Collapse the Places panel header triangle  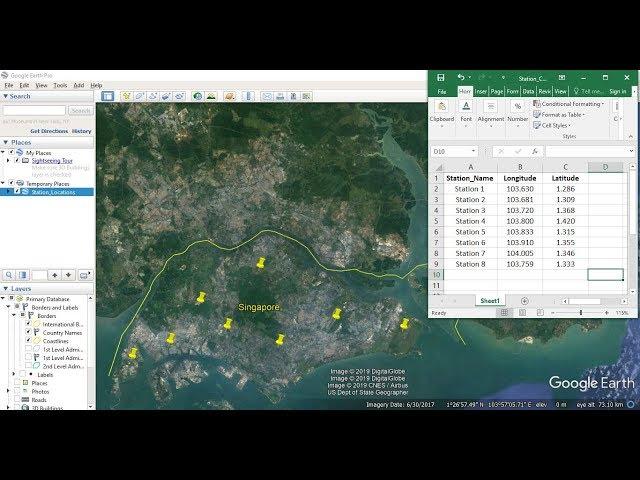click(5, 142)
